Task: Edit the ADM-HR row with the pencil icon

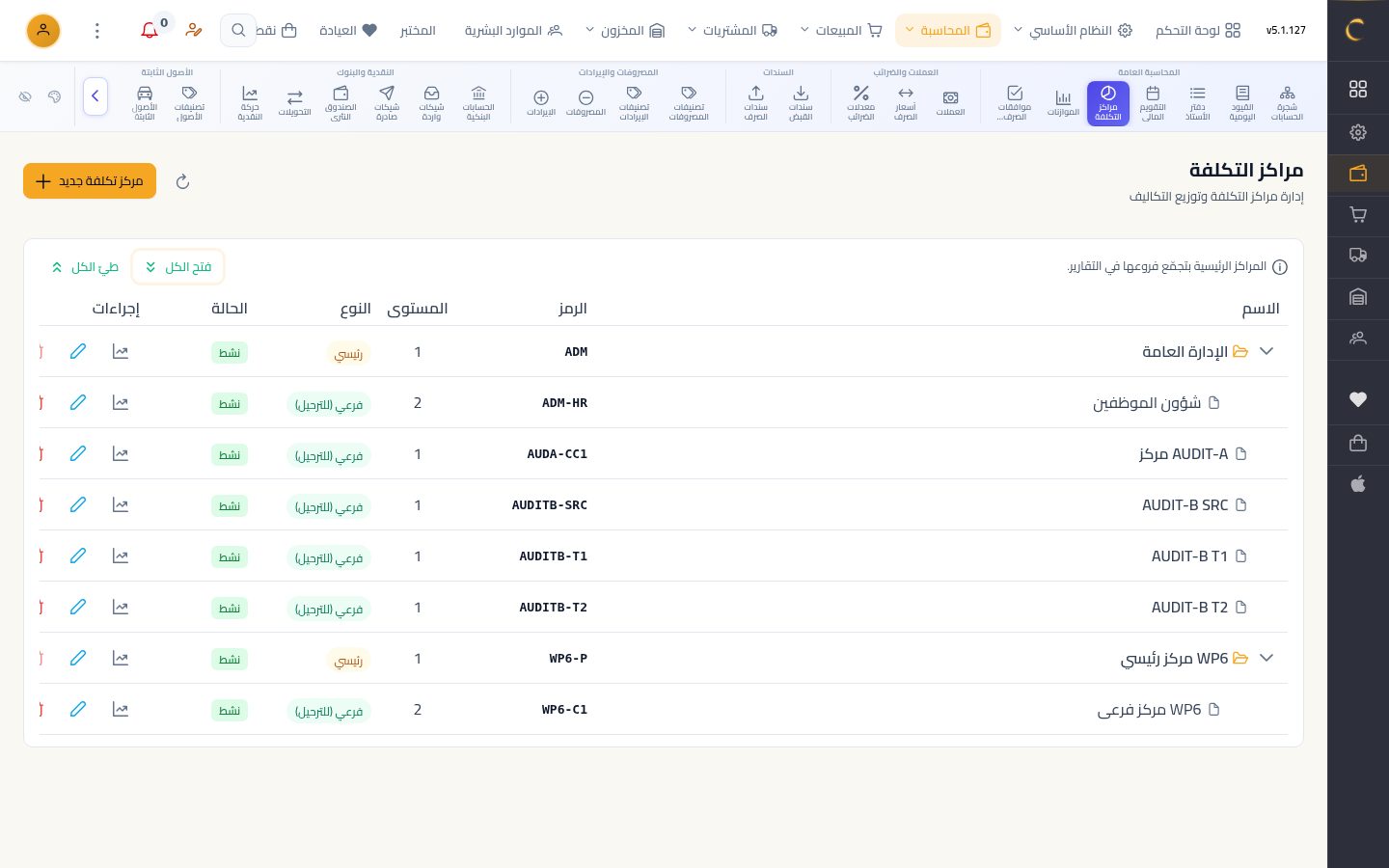Action: 78,402
